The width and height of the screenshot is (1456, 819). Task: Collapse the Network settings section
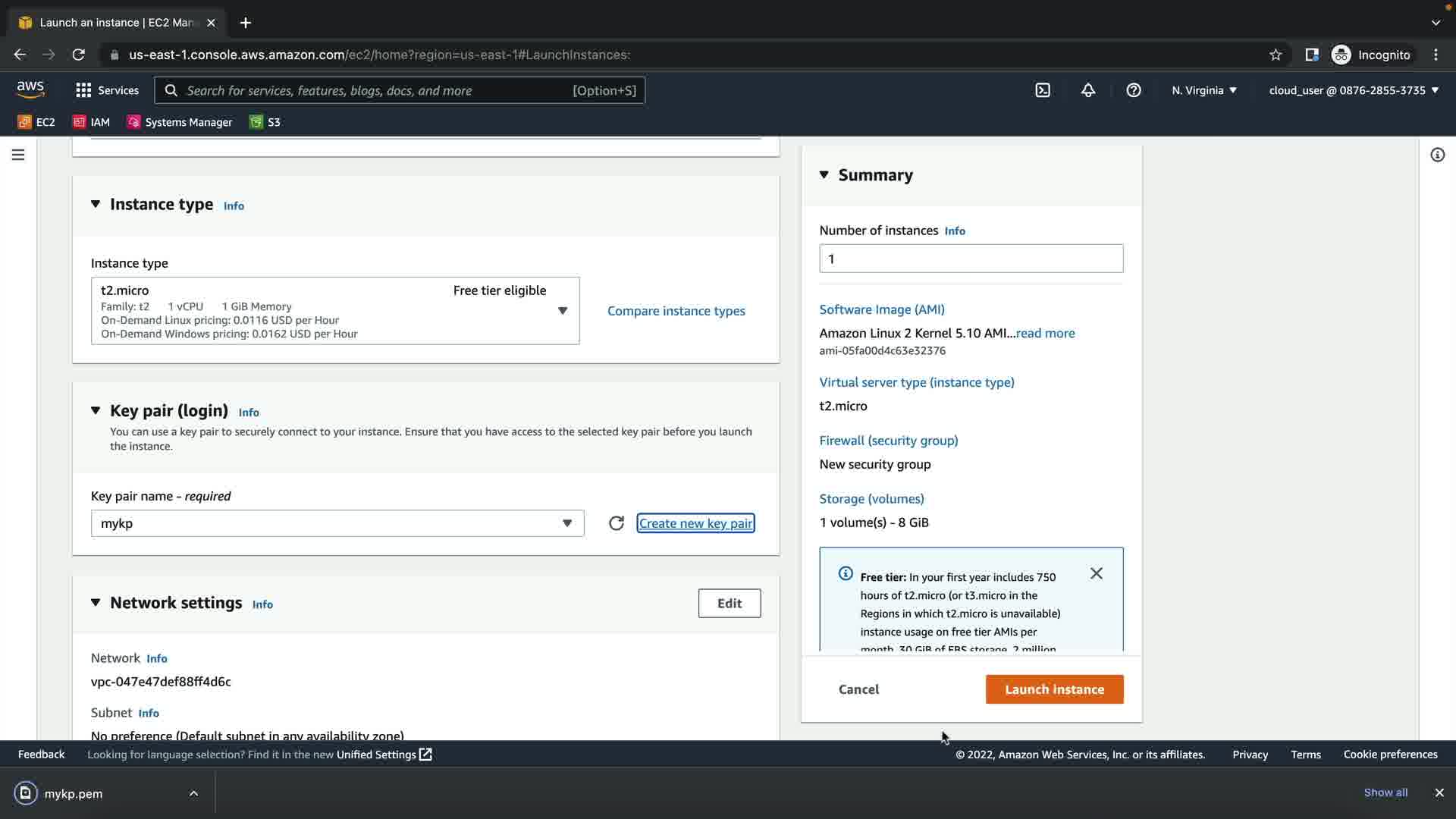[96, 603]
